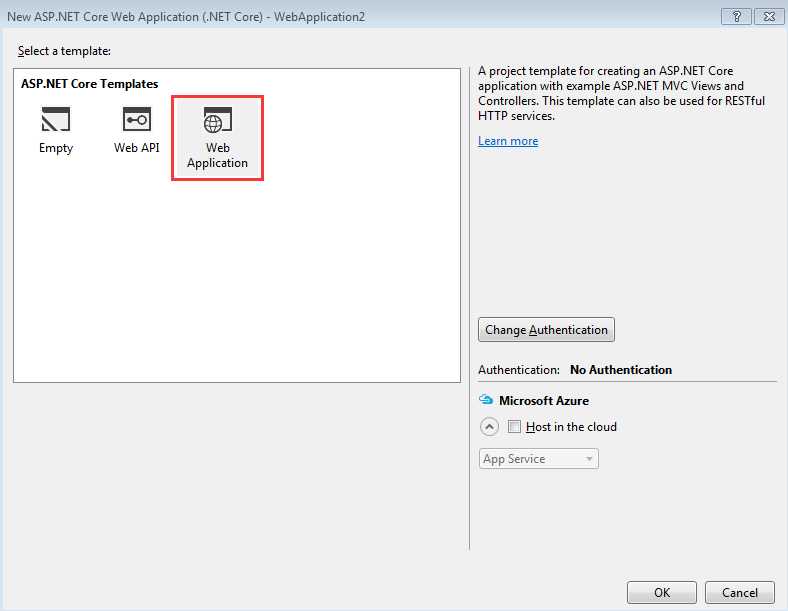This screenshot has width=788, height=611.
Task: Open the Learn more link
Action: click(x=508, y=141)
